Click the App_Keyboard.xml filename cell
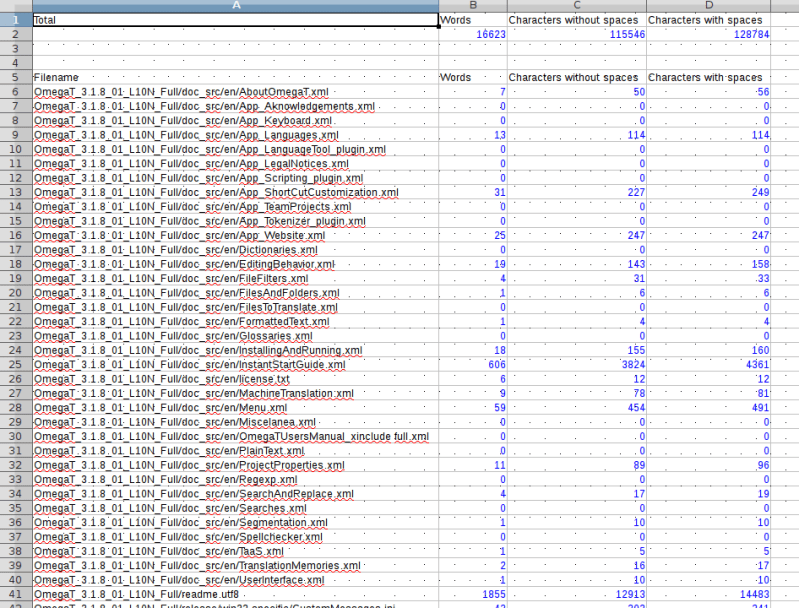 [235, 120]
